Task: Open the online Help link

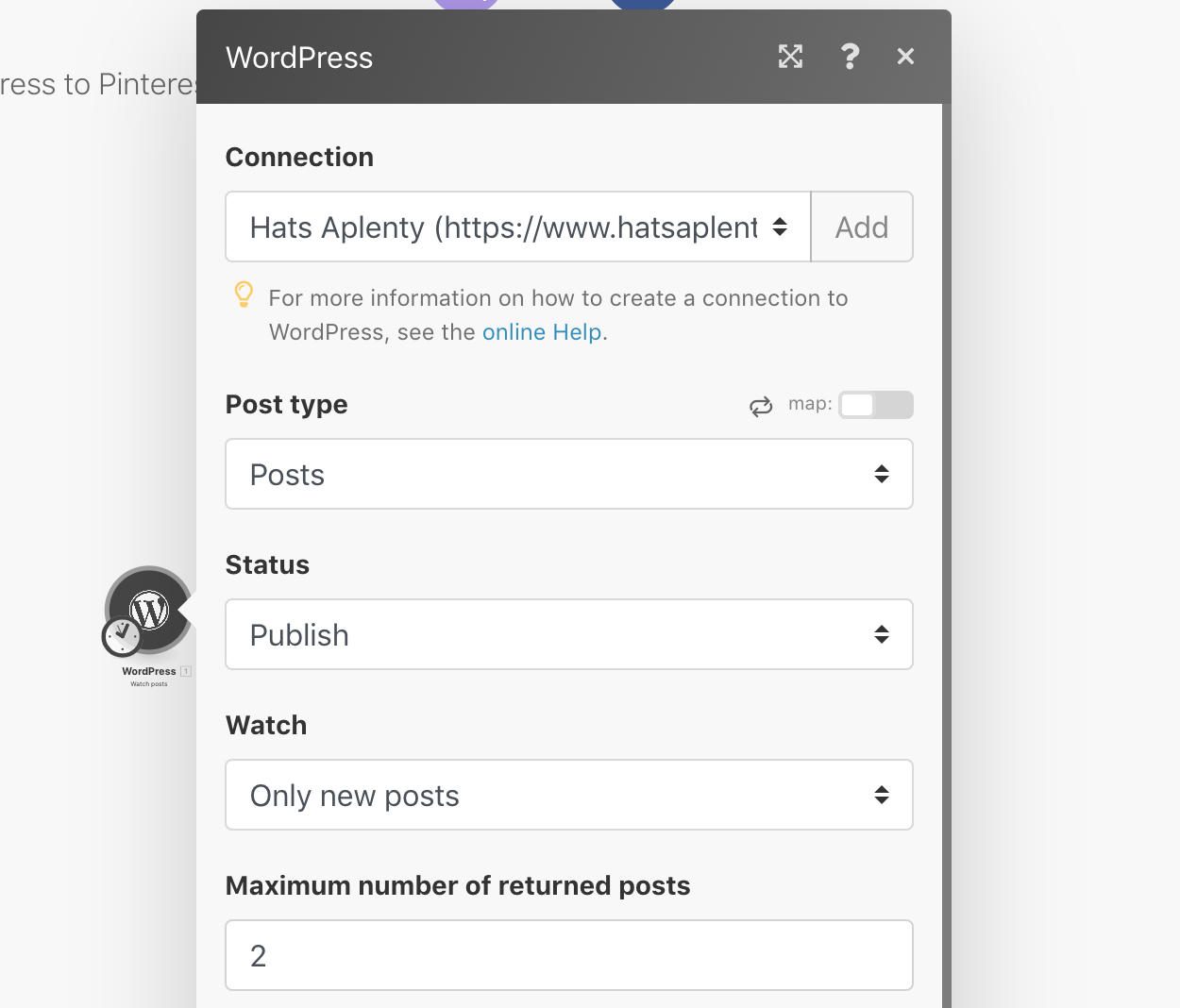Action: coord(542,332)
